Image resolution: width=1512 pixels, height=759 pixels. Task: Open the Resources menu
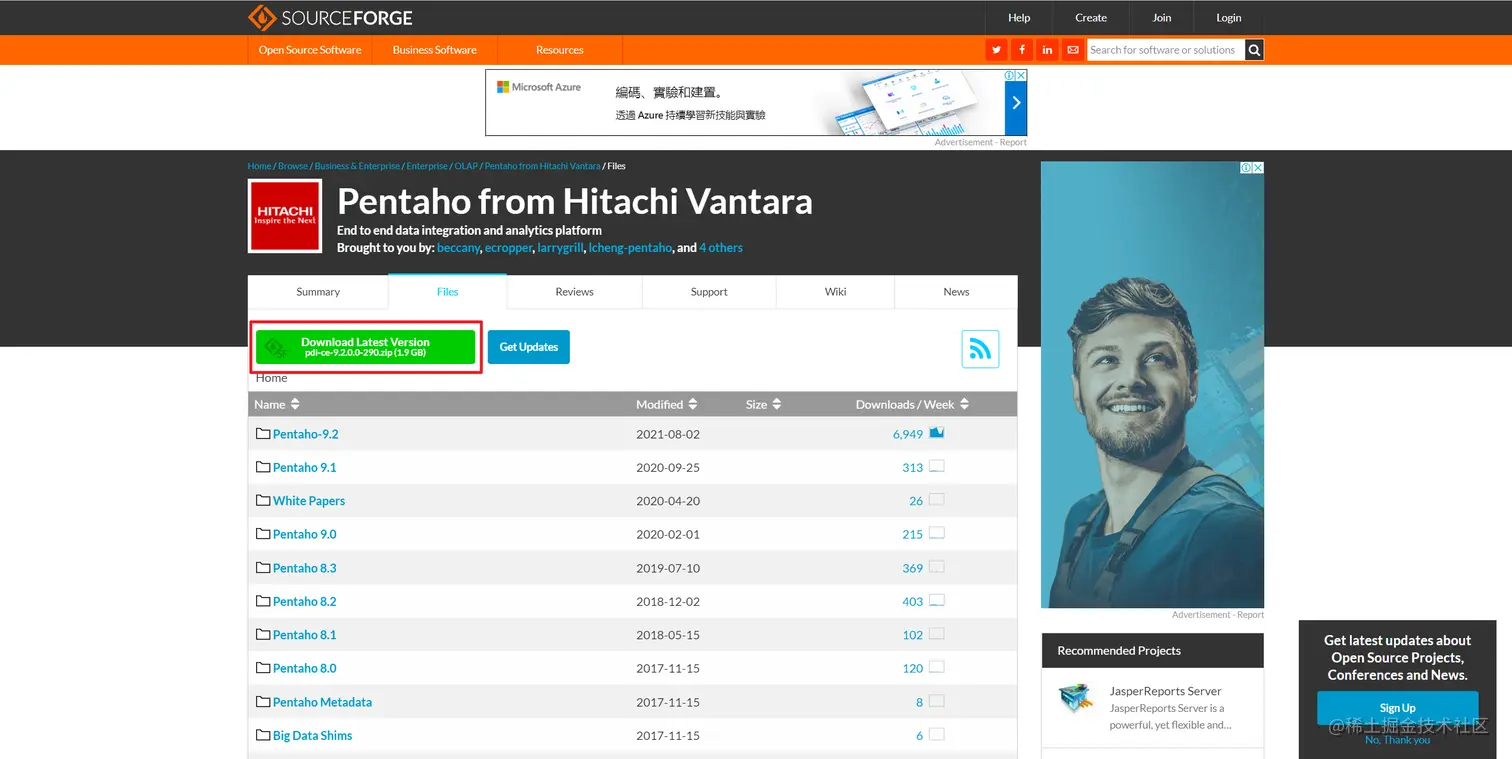pyautogui.click(x=559, y=50)
